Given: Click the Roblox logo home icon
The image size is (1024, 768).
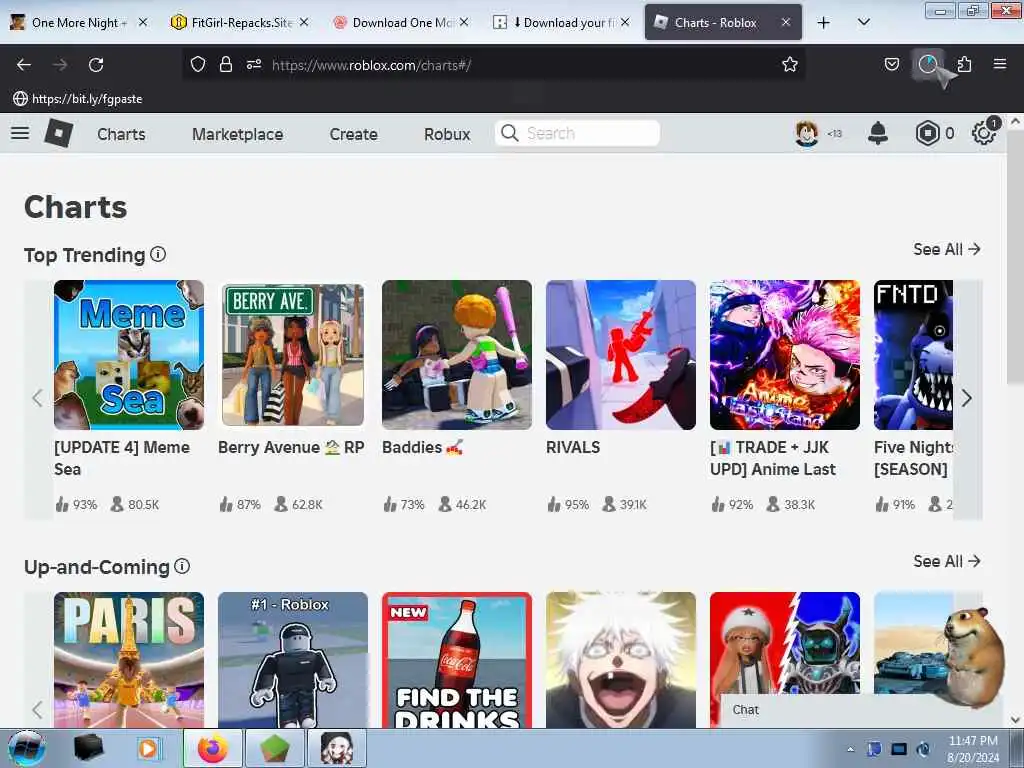Looking at the screenshot, I should tap(58, 133).
